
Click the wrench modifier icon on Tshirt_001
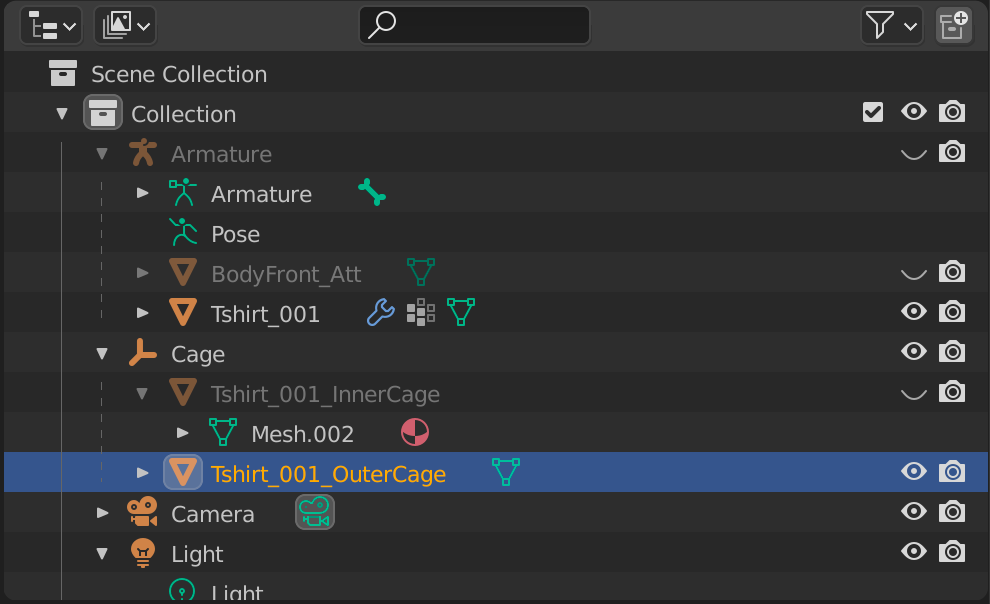[x=381, y=313]
